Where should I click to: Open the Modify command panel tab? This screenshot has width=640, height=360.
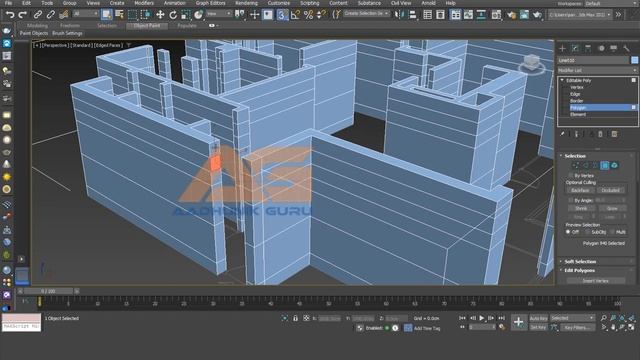[575, 49]
